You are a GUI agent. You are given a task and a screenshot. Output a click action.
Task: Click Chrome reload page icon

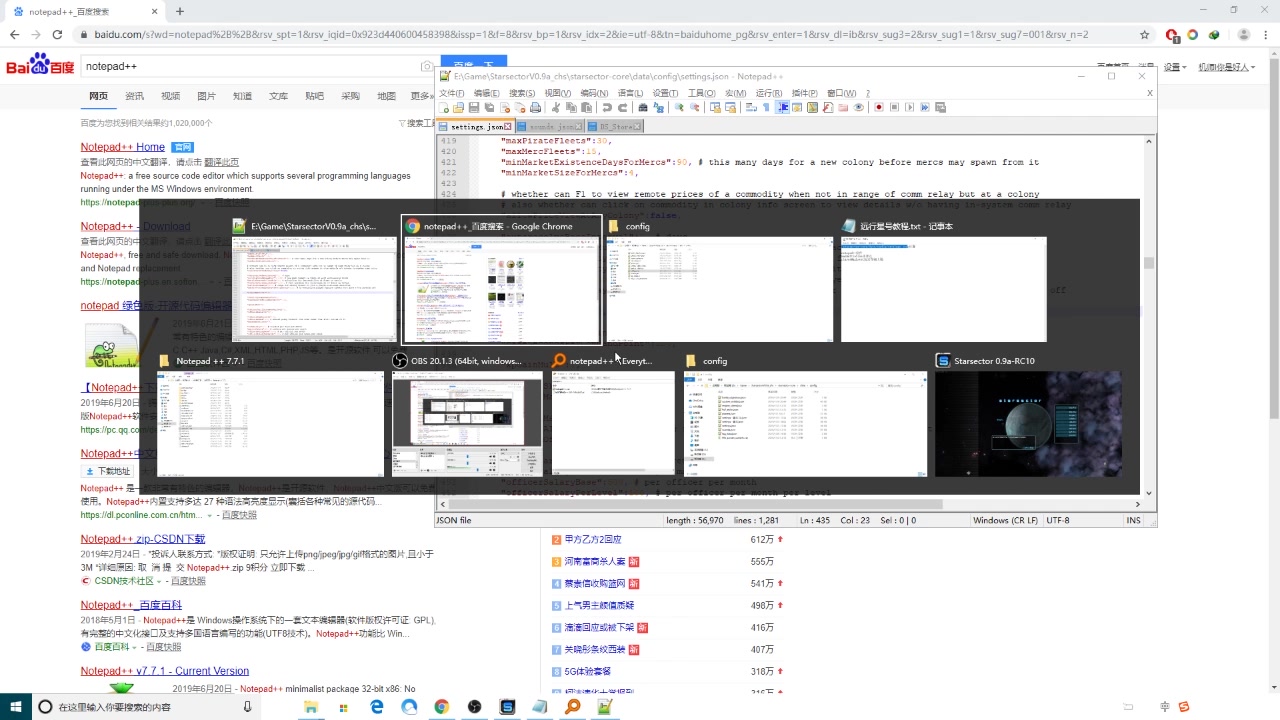[58, 34]
